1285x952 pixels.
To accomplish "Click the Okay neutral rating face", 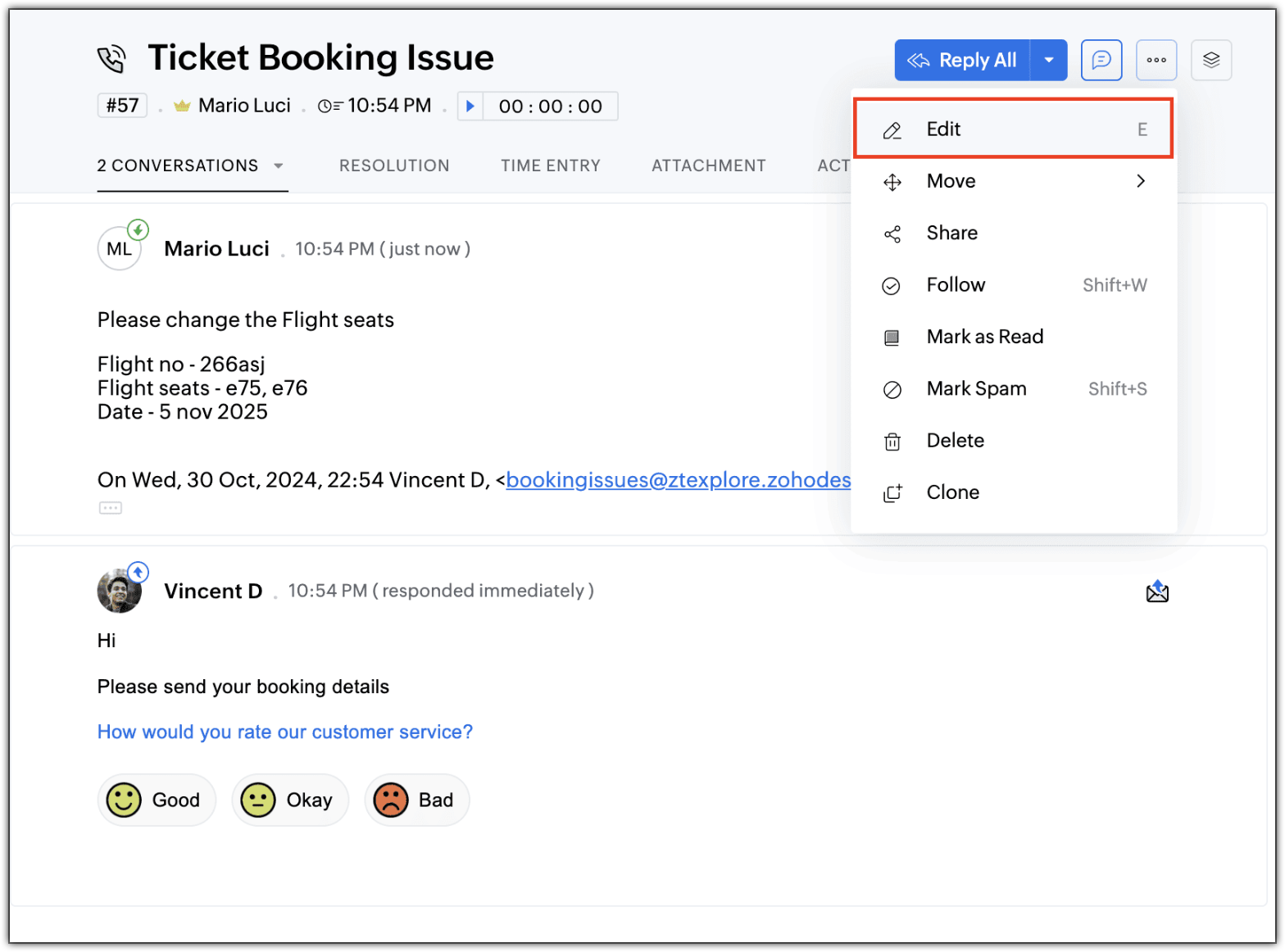I will point(258,800).
